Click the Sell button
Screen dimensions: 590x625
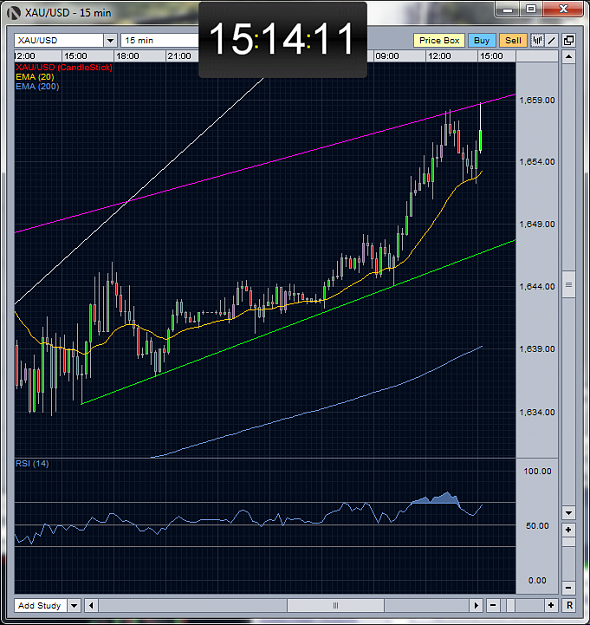[x=513, y=40]
